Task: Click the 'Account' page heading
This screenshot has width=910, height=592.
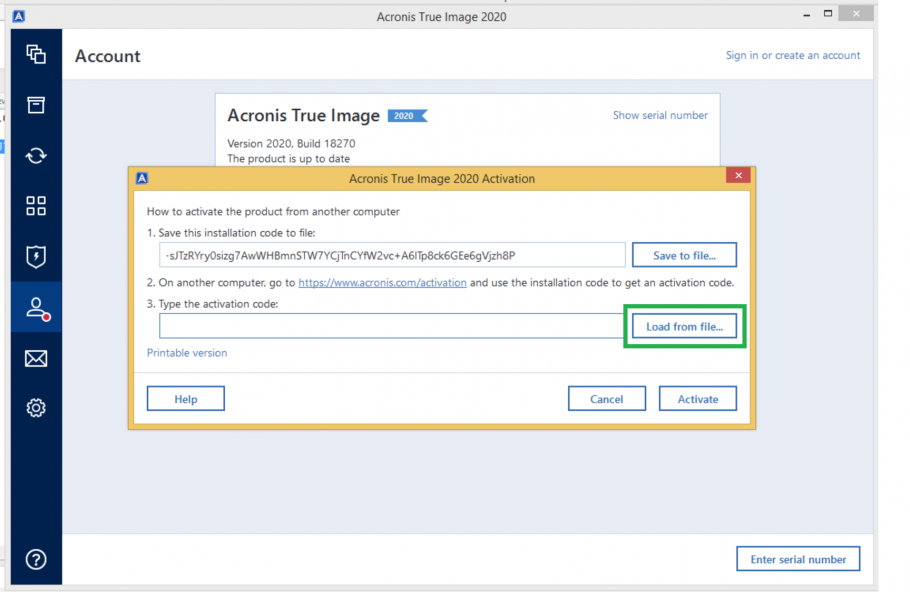Action: [x=107, y=56]
